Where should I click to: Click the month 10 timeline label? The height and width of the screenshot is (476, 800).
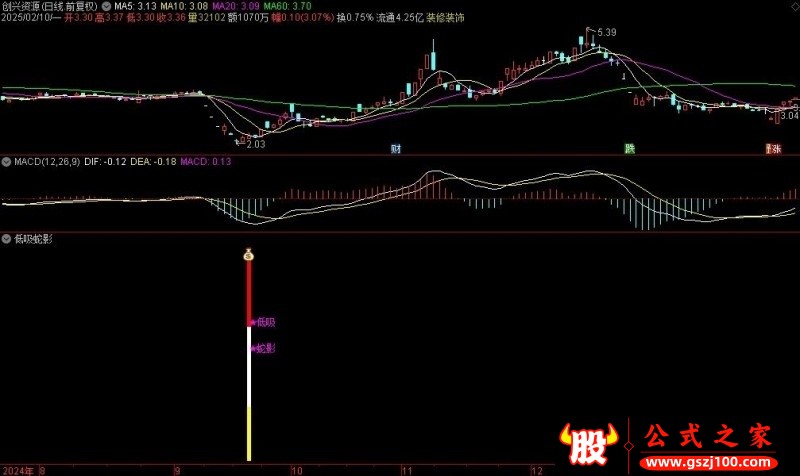tap(296, 470)
